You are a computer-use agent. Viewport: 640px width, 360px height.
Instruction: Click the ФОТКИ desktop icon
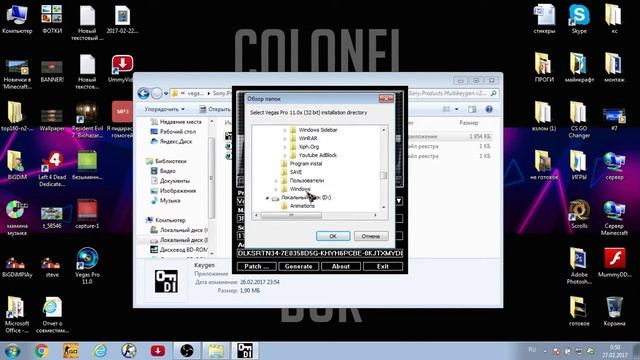coord(52,19)
